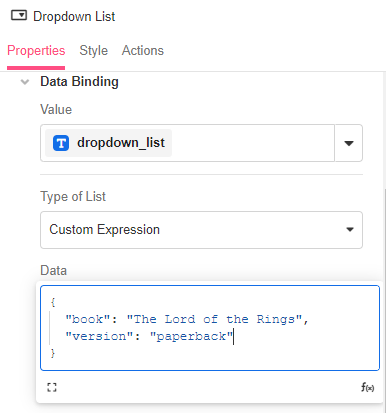Click the Data Binding section heading
Viewport: 386px width, 413px height.
point(79,82)
